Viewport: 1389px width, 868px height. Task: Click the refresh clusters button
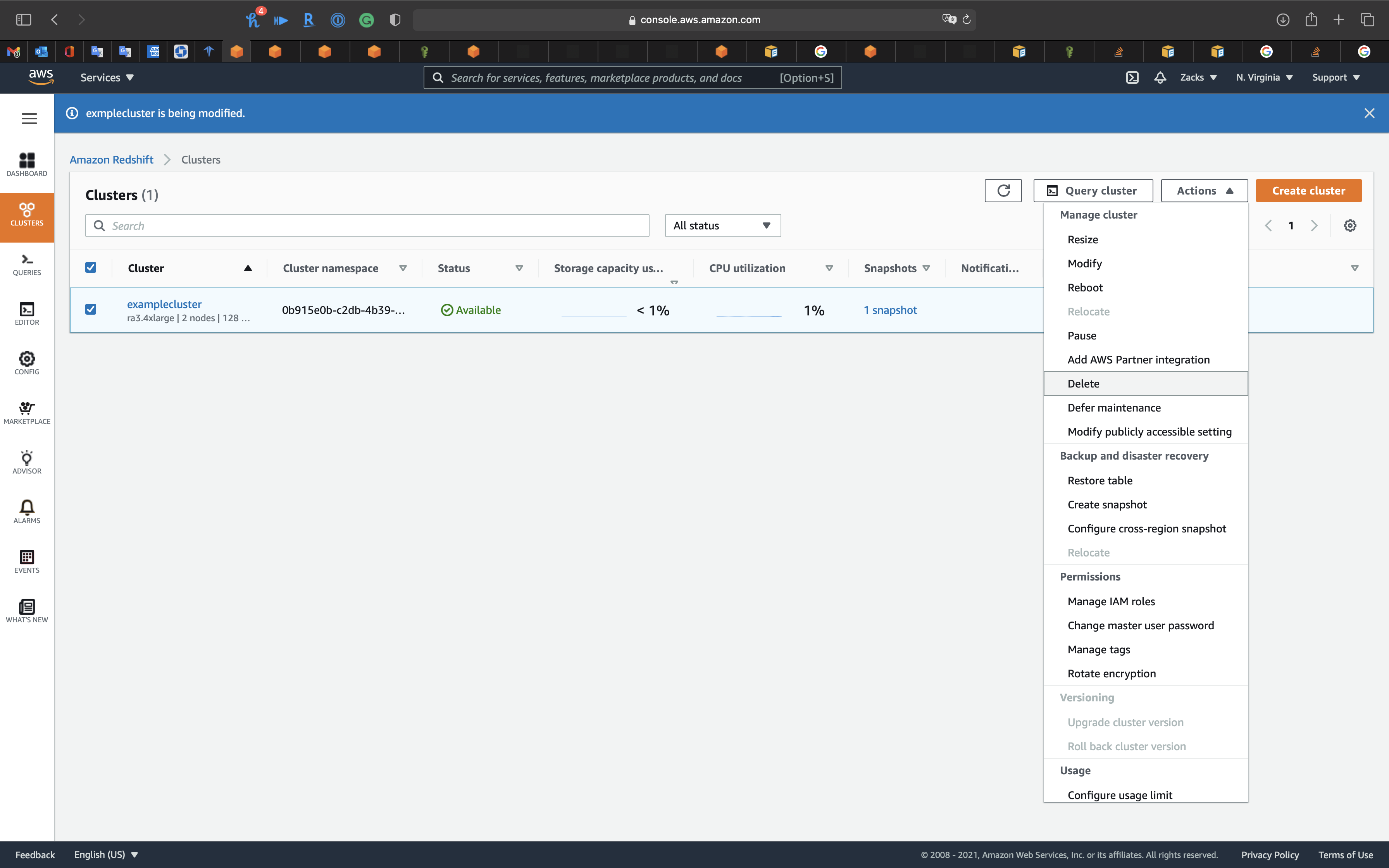(x=1003, y=191)
